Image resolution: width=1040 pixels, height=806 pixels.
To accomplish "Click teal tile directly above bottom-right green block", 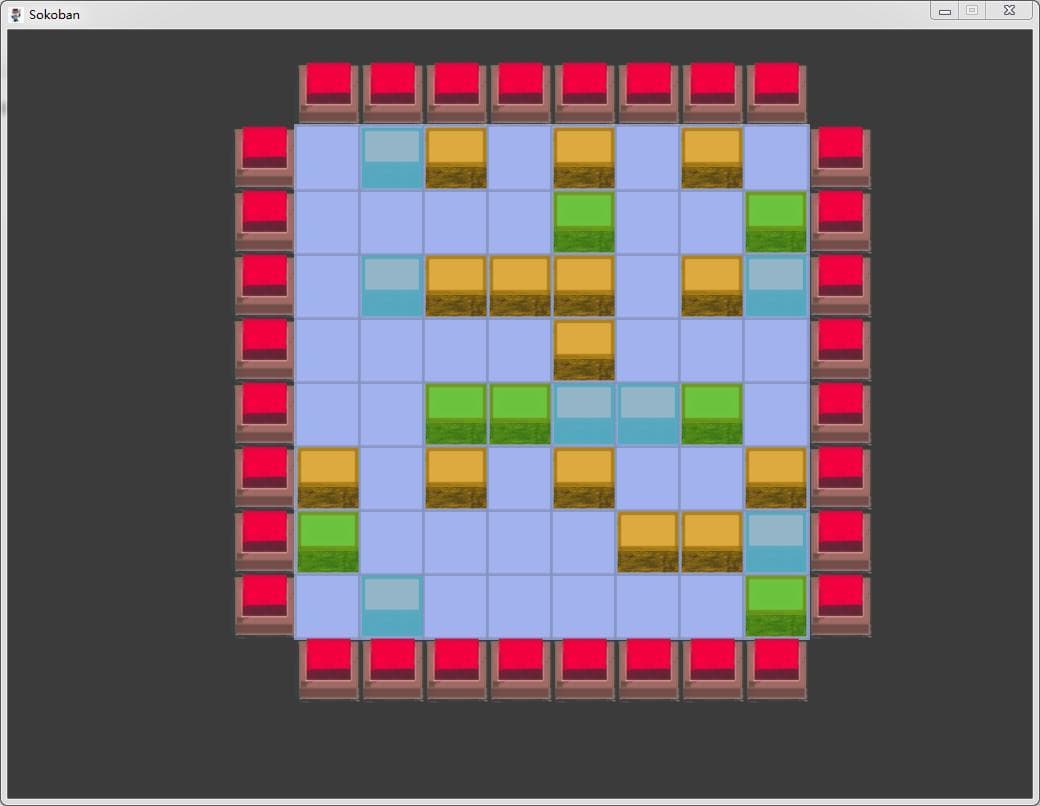I will click(x=776, y=542).
